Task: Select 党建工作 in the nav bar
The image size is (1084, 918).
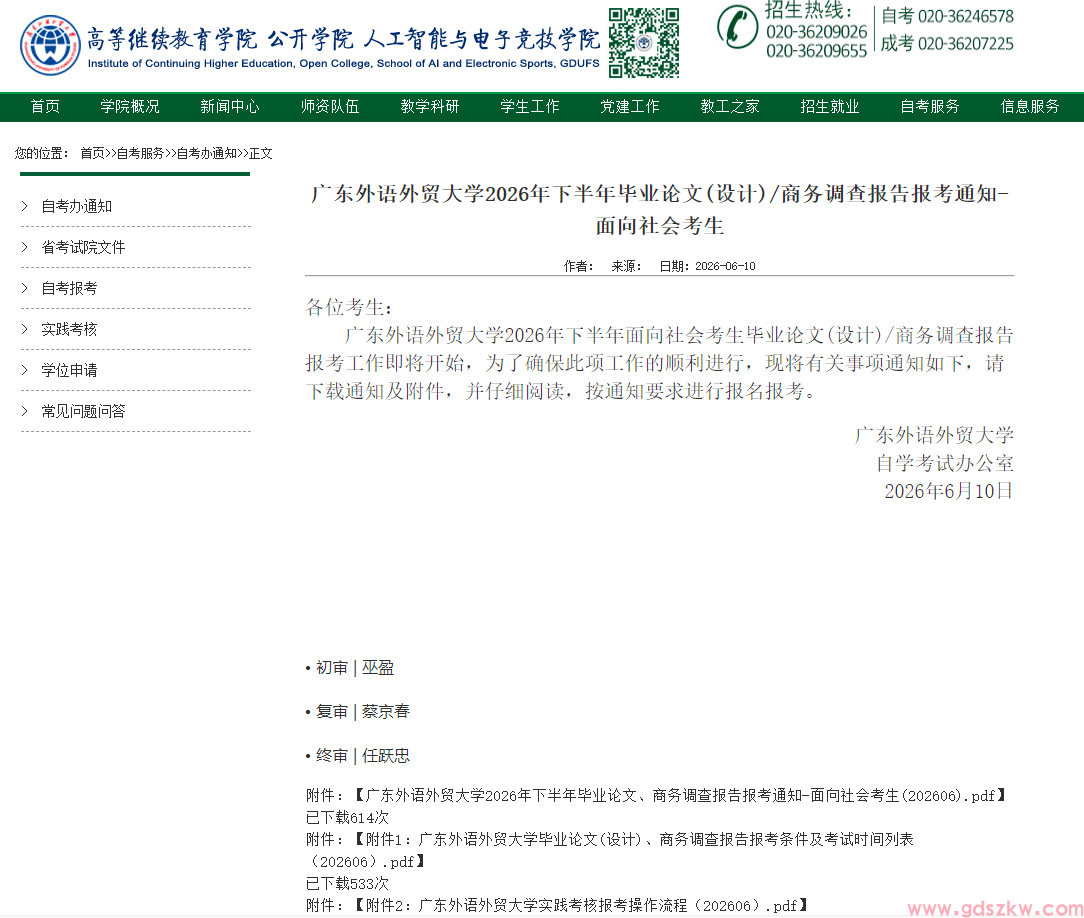Action: coord(630,106)
